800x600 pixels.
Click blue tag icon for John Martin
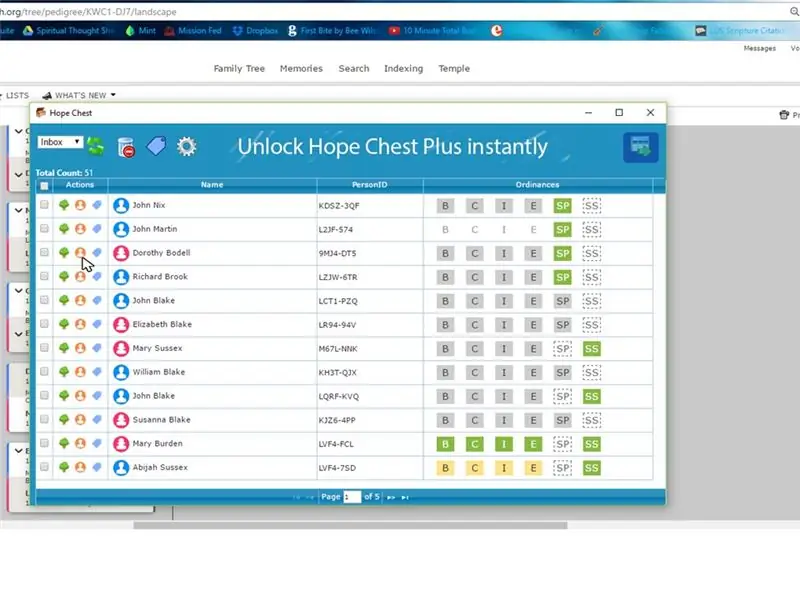coord(97,229)
